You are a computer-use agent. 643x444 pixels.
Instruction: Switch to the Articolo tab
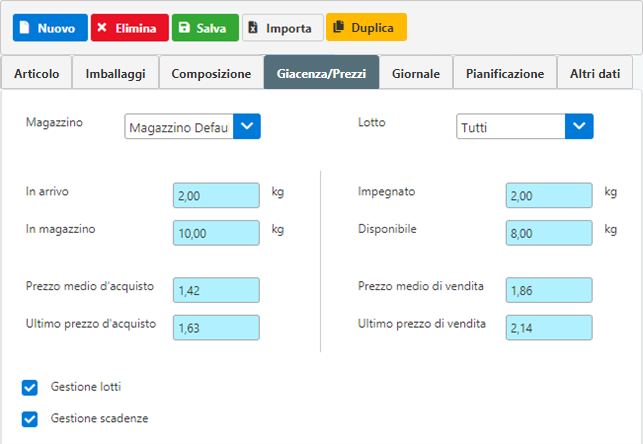36,73
